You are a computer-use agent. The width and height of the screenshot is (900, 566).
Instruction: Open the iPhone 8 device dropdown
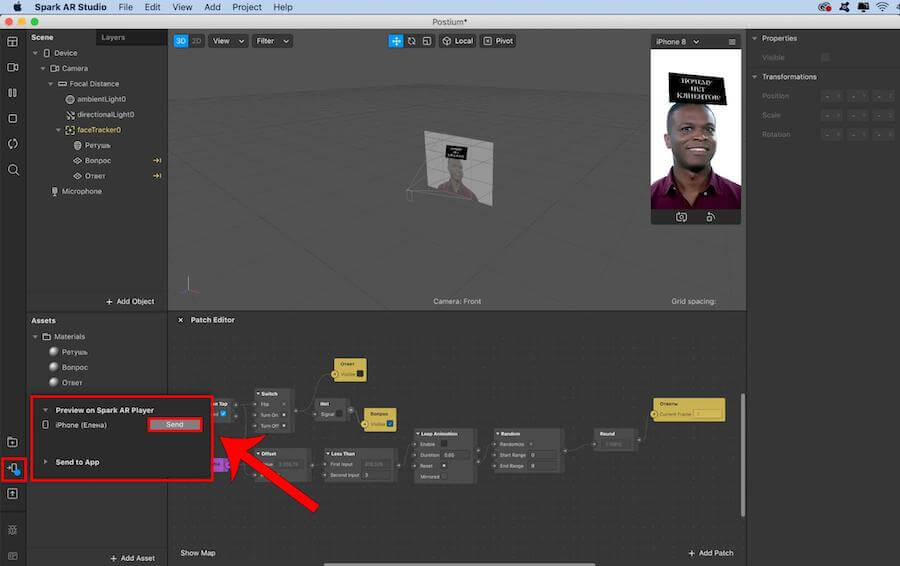tap(677, 42)
